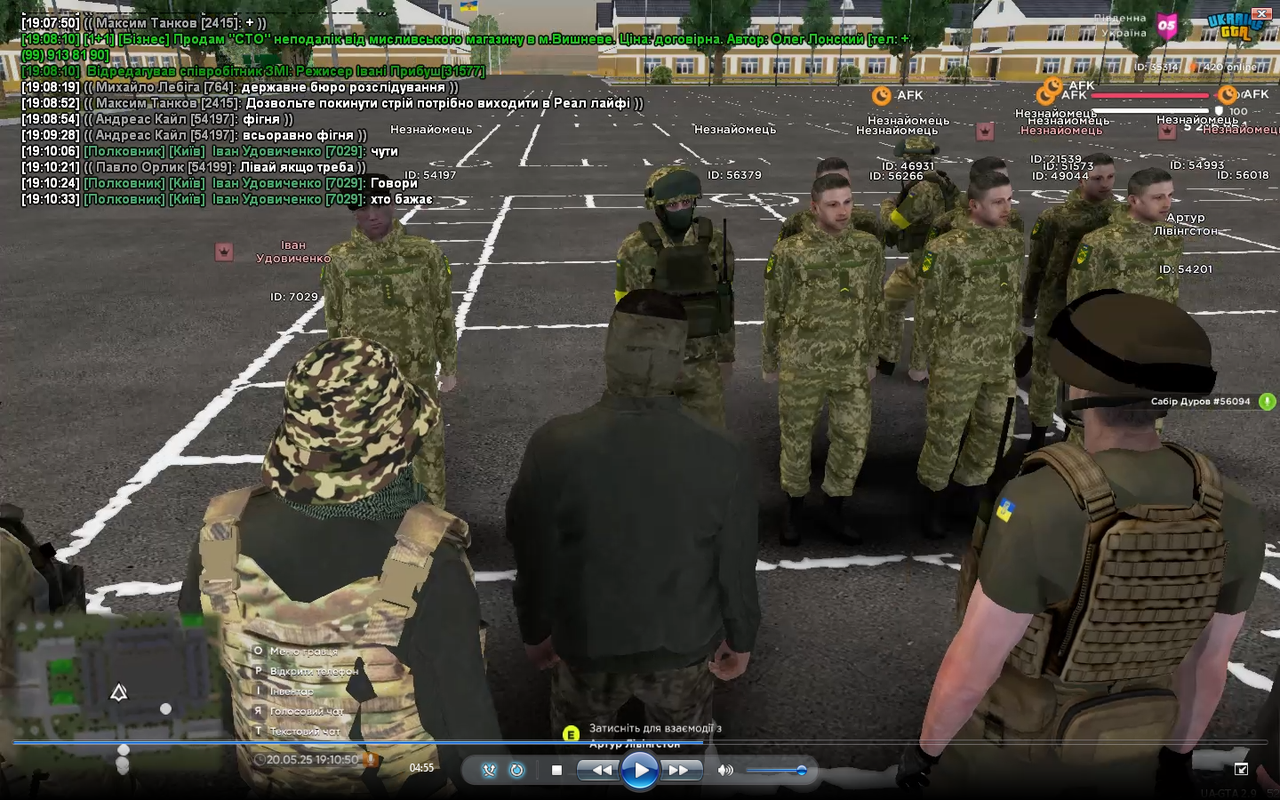Click the microphone icon beside Сабір Дуров

point(1267,401)
